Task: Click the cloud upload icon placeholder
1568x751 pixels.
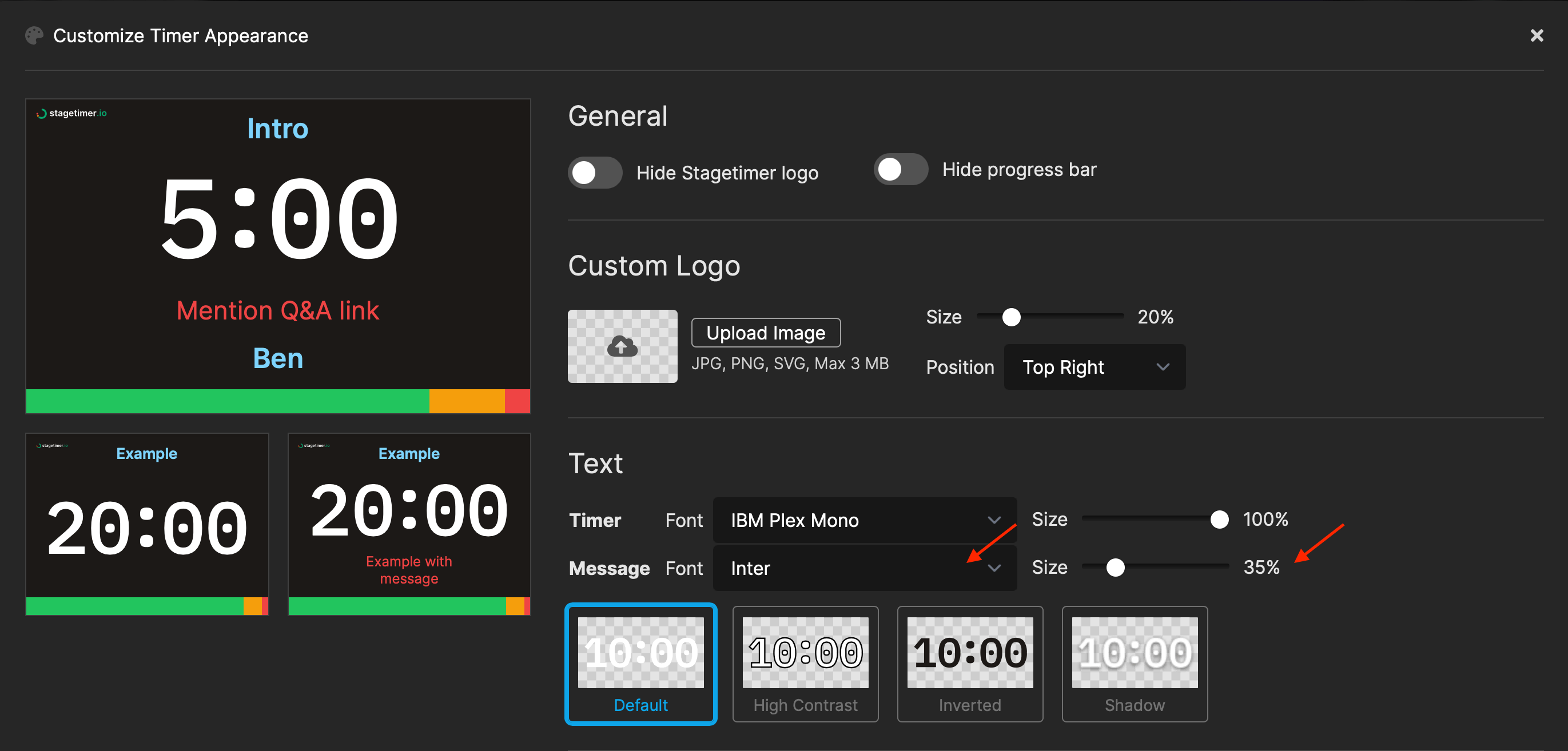Action: coord(622,346)
